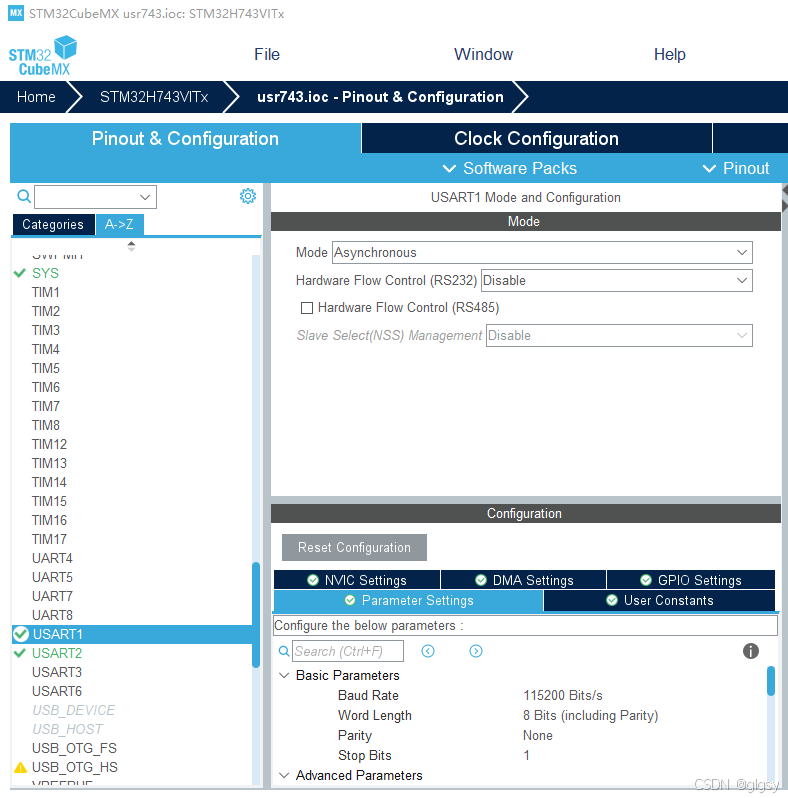Click the Parity value None
This screenshot has height=798, width=788.
(538, 735)
